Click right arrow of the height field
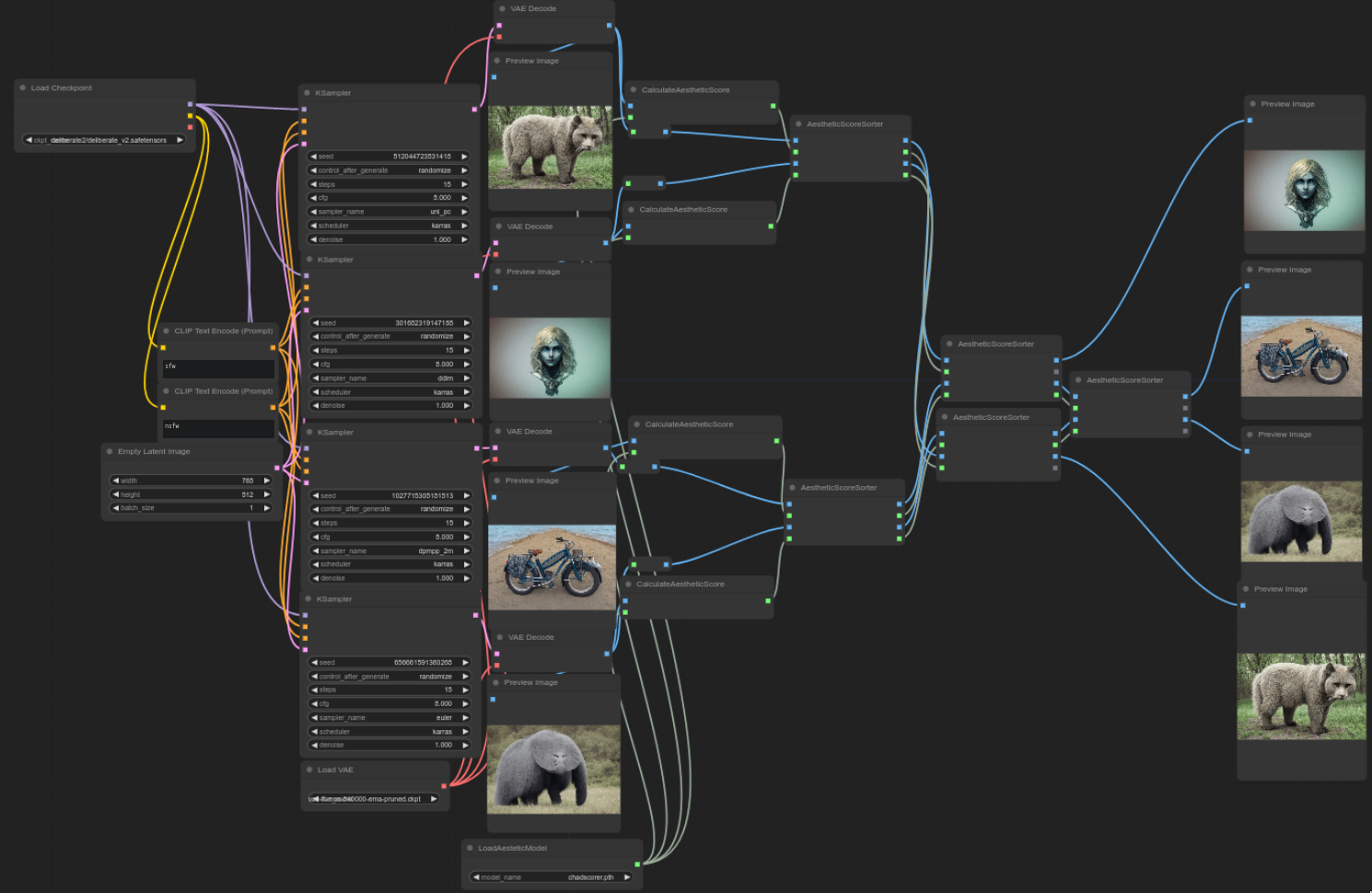1372x893 pixels. point(267,494)
